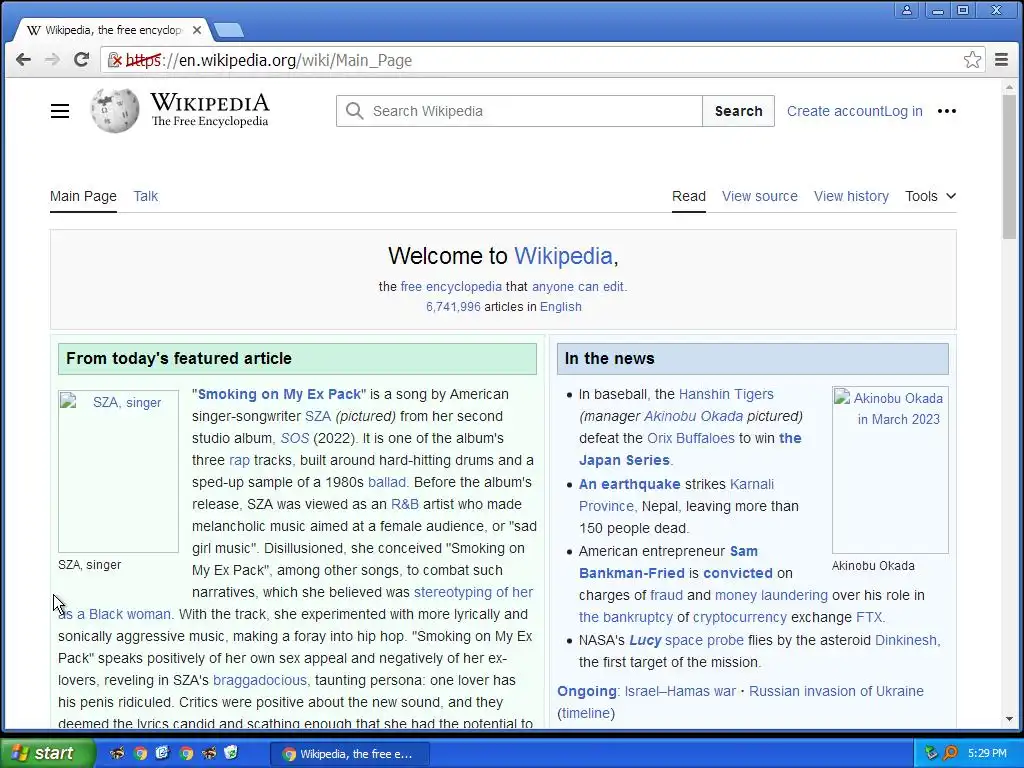
Task: Click the orange magnifier tray icon
Action: (951, 753)
